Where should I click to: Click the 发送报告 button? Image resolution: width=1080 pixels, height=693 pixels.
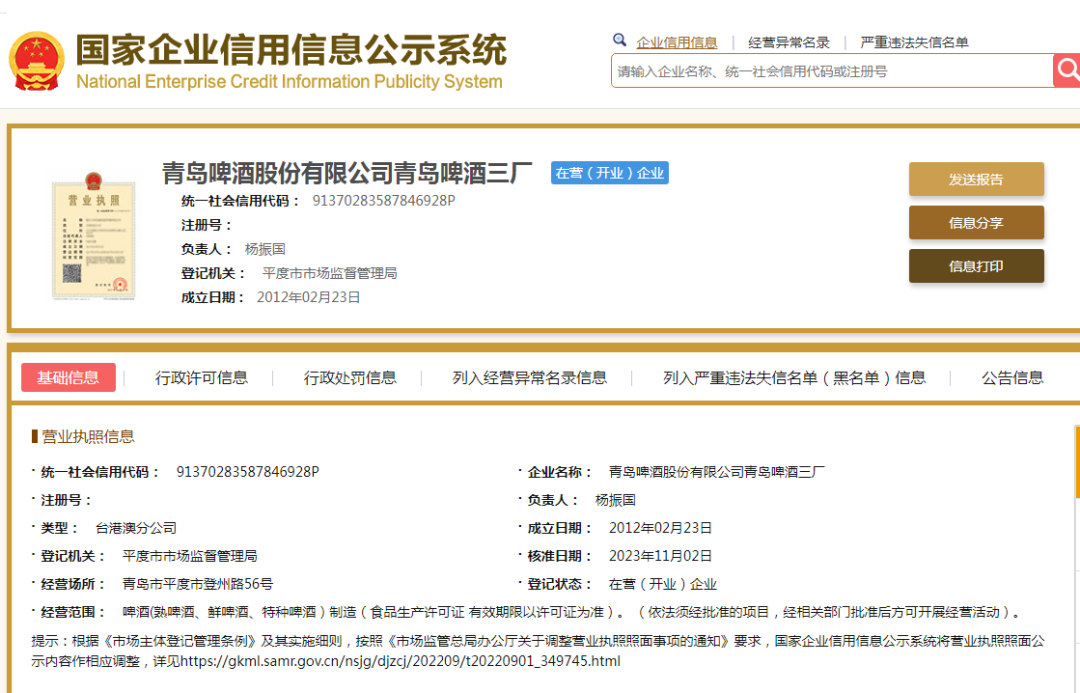point(976,179)
